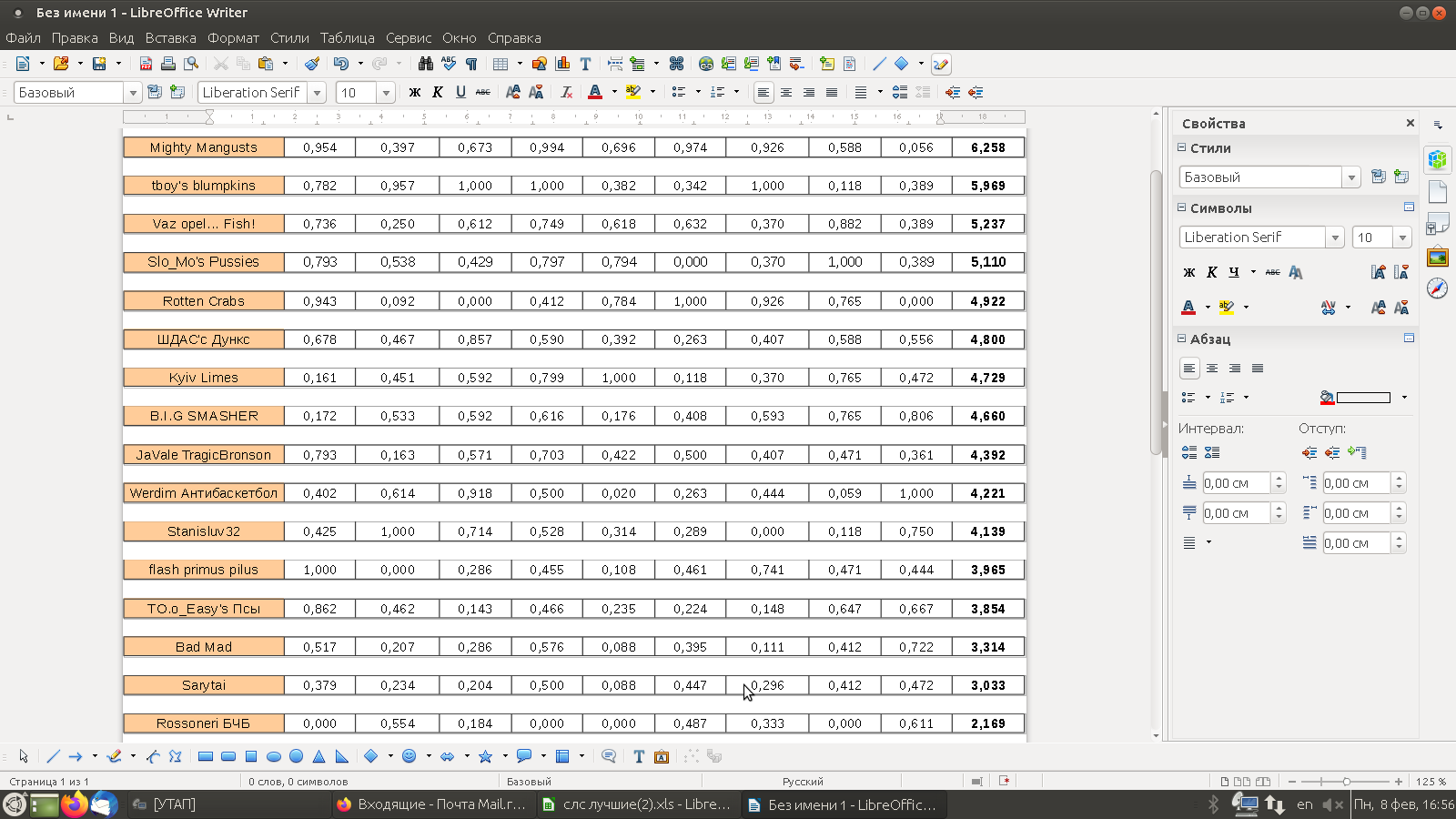Collapse the Абзац section in sidebar
Viewport: 1456px width, 819px height.
1182,339
